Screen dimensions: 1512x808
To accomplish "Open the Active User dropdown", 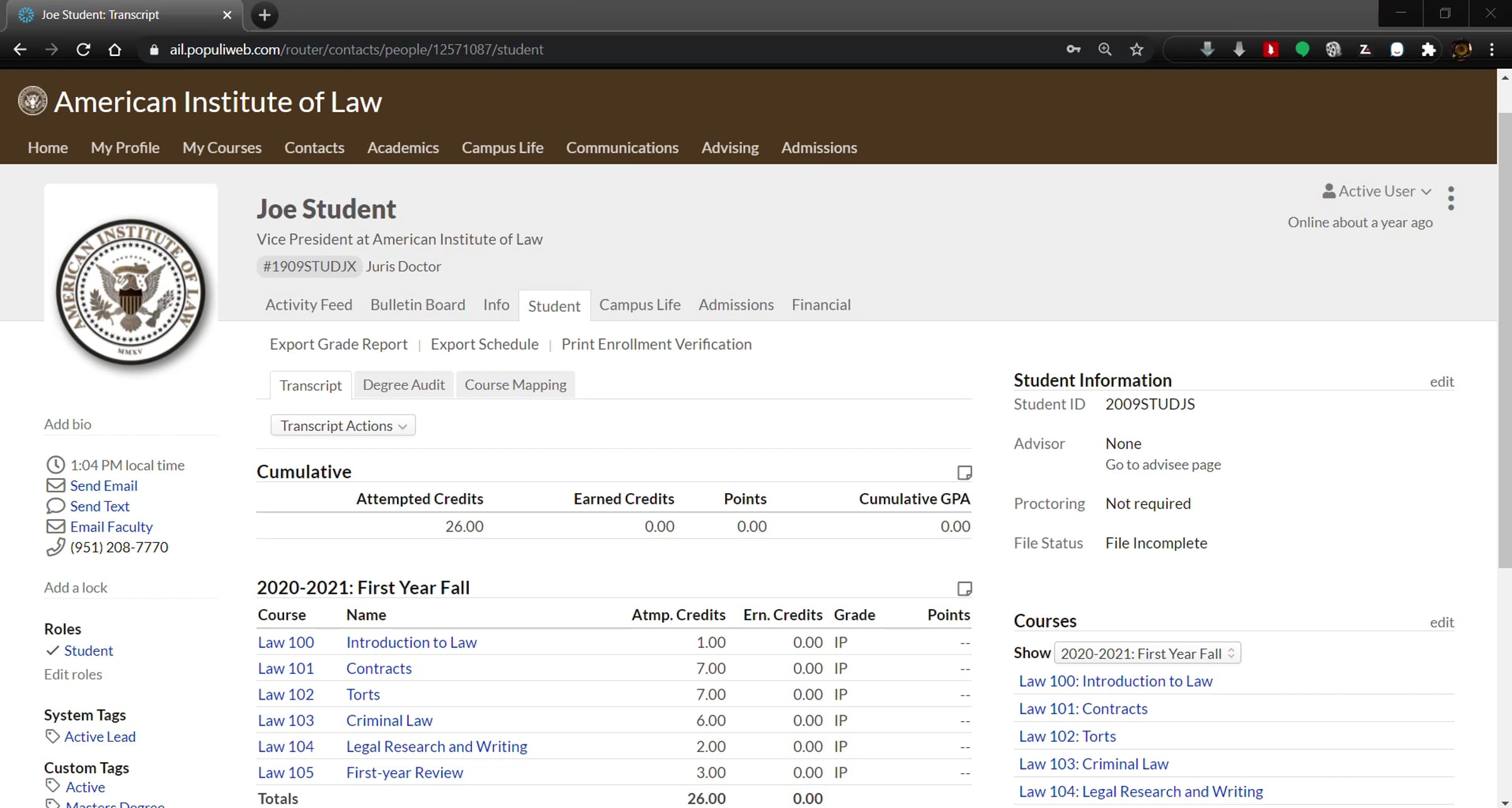I will pyautogui.click(x=1377, y=191).
